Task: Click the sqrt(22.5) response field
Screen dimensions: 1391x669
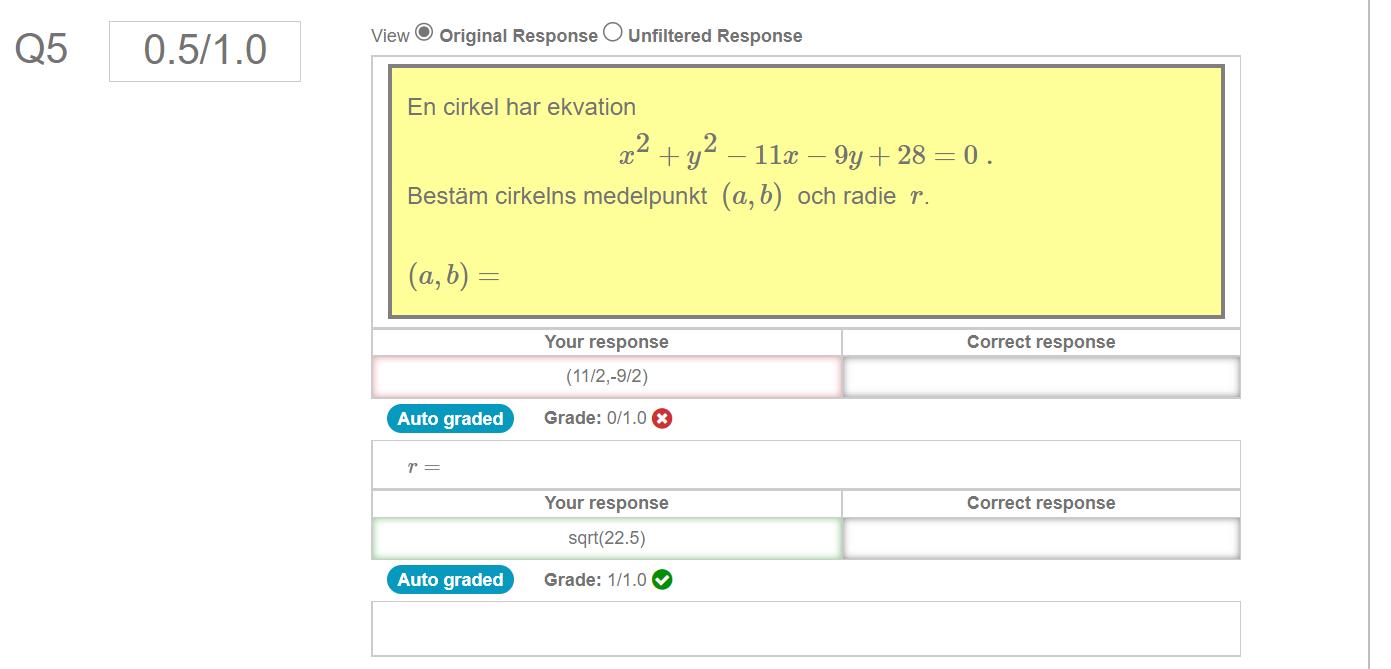Action: point(606,538)
